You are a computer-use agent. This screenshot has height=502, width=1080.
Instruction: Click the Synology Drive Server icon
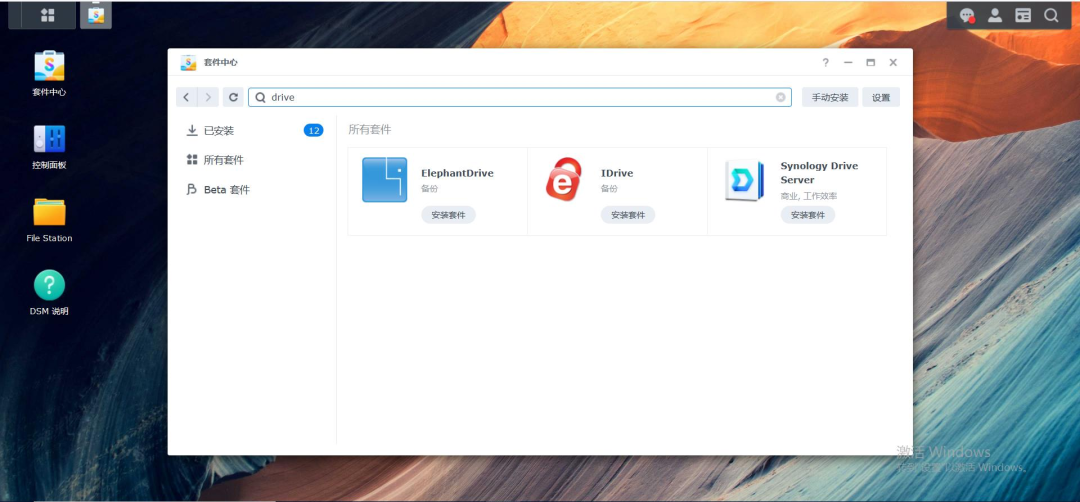coord(744,180)
